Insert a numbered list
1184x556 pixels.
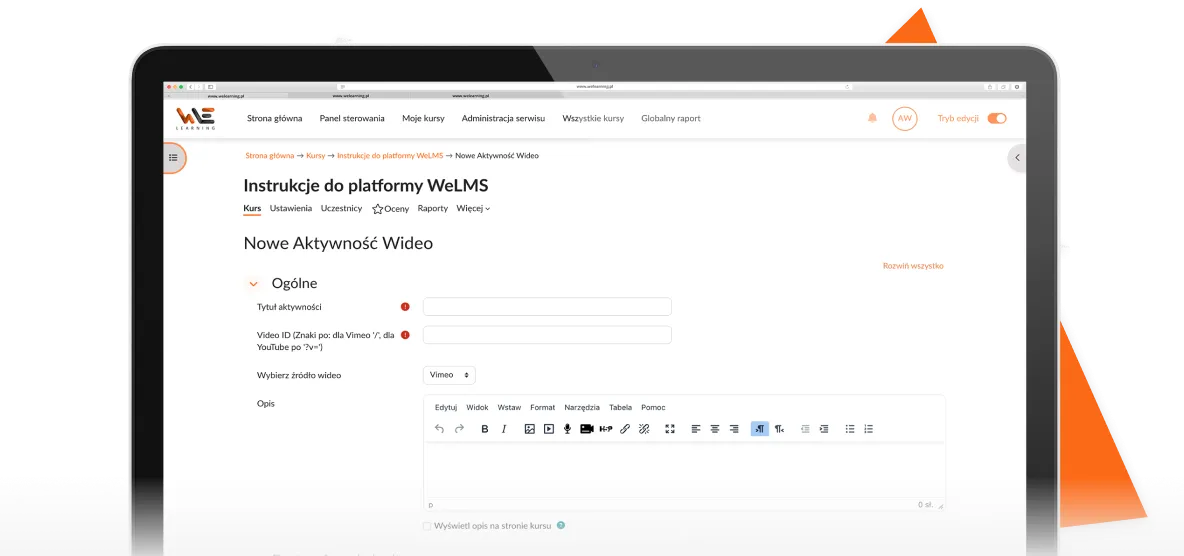pos(868,429)
